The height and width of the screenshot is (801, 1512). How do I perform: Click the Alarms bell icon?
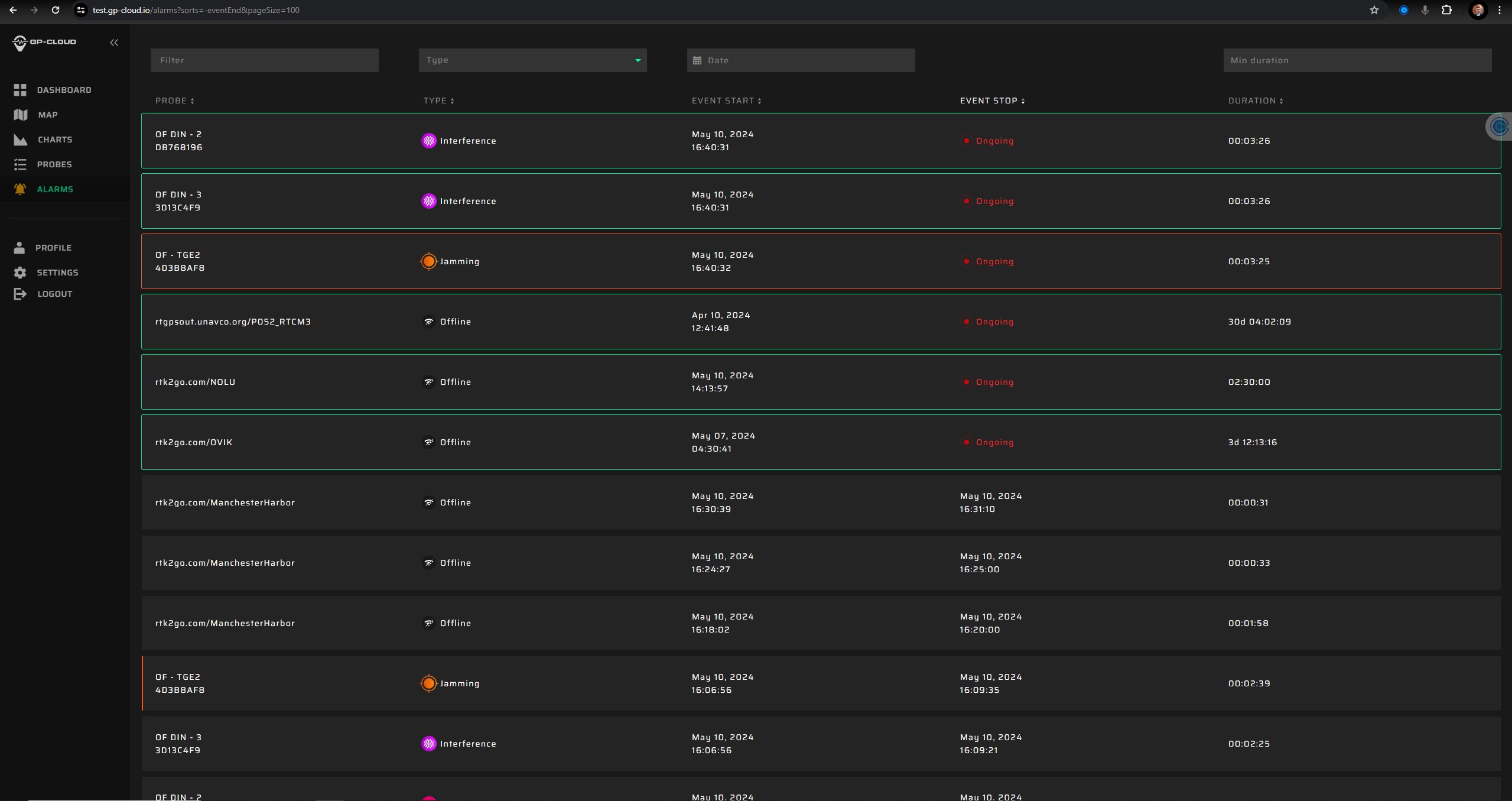tap(20, 189)
